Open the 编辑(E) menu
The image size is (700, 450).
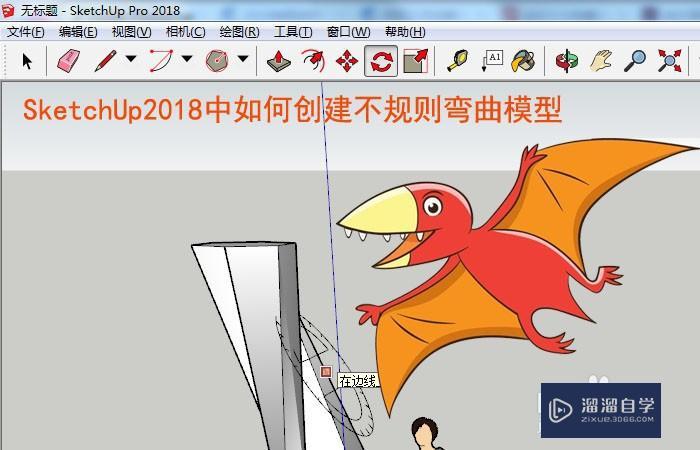[78, 32]
